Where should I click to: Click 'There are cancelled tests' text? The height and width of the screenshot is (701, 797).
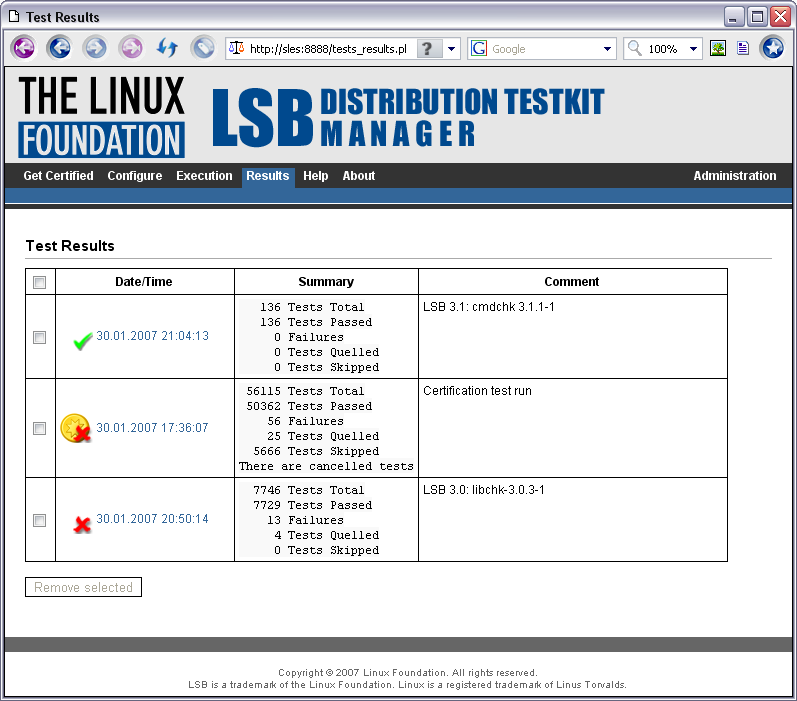(326, 467)
